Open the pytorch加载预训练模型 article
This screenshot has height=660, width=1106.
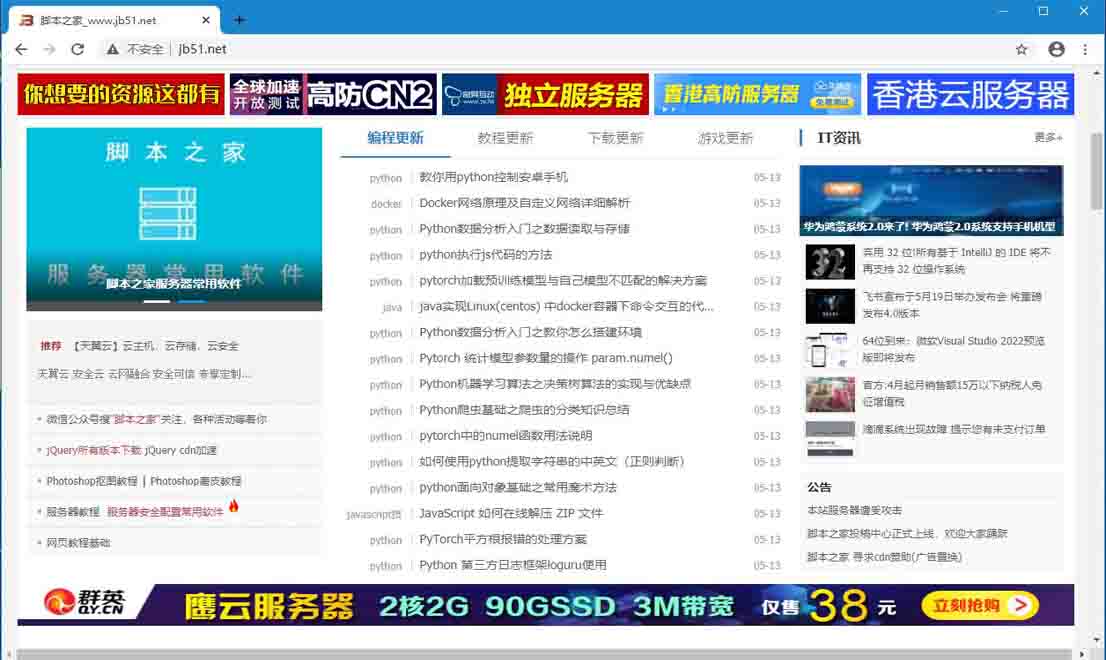[x=563, y=281]
